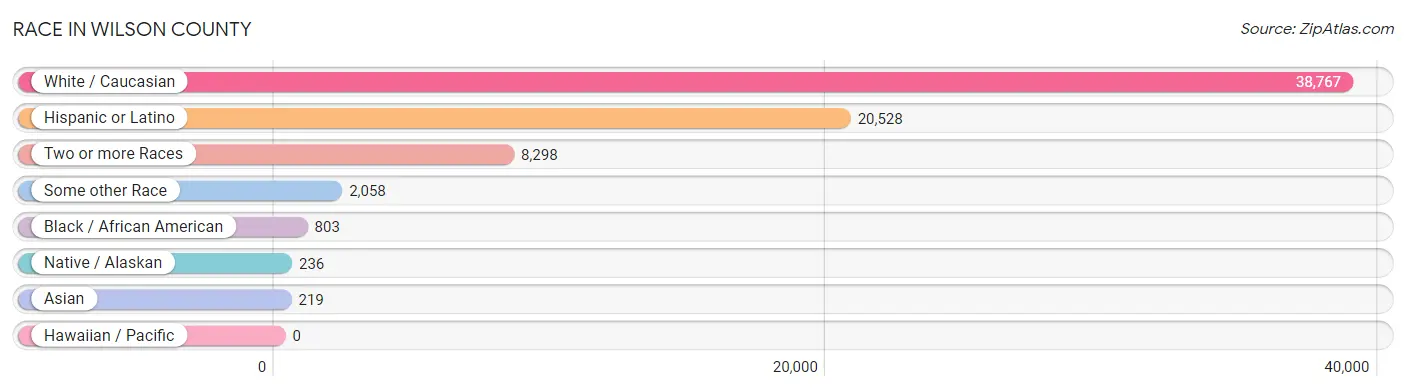Screen dimensions: 1406x391
Task: Click the 20,000 axis tick label
Action: coord(795,367)
